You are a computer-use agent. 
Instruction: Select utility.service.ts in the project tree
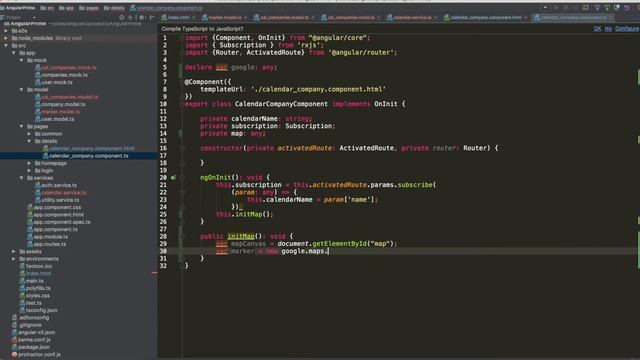pyautogui.click(x=60, y=200)
